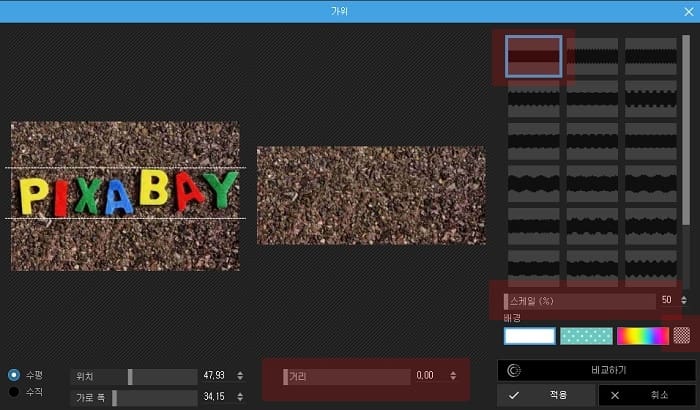Select the second cut pattern in first row

point(592,56)
